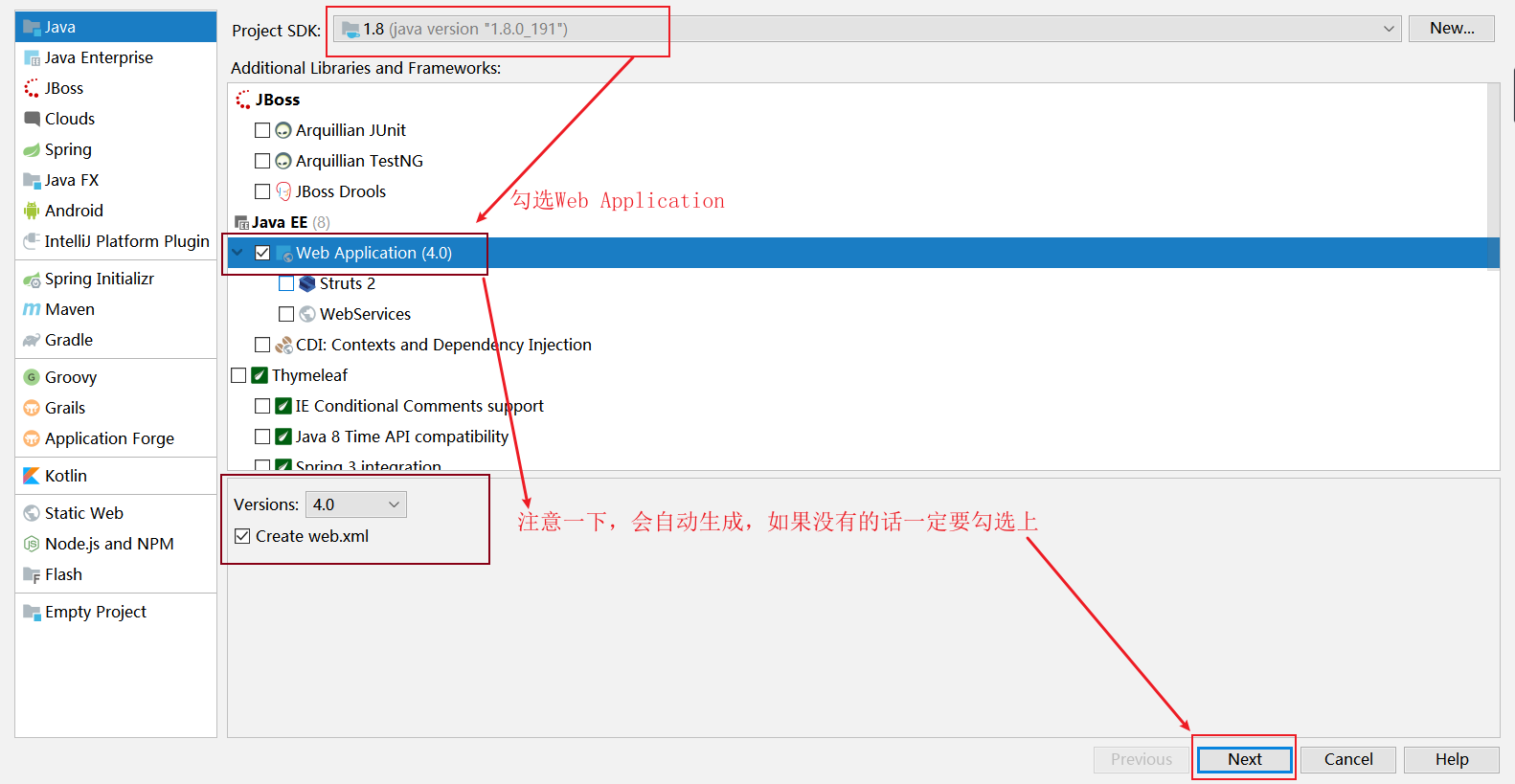Enable the Arquillian JUnit checkbox
The image size is (1515, 784).
262,130
